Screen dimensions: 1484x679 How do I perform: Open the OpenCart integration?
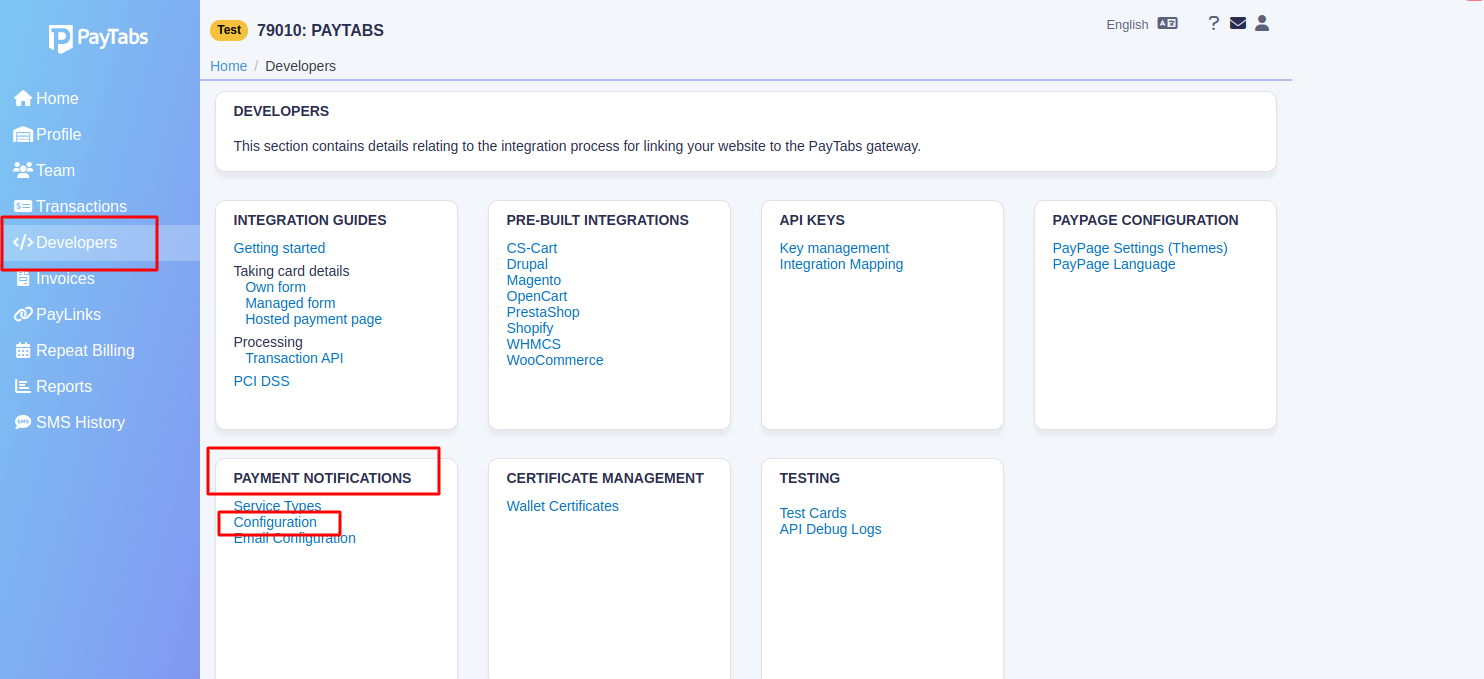click(537, 296)
